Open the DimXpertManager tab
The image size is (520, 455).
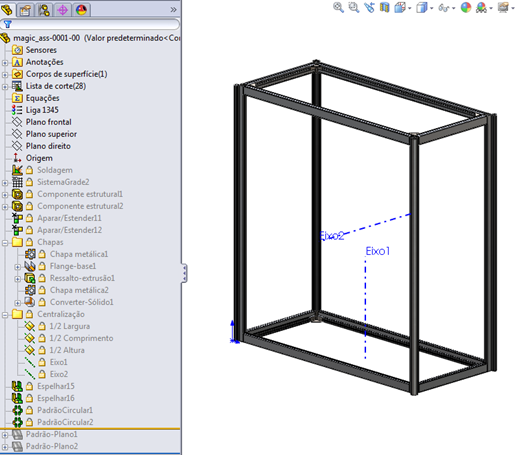tap(62, 10)
